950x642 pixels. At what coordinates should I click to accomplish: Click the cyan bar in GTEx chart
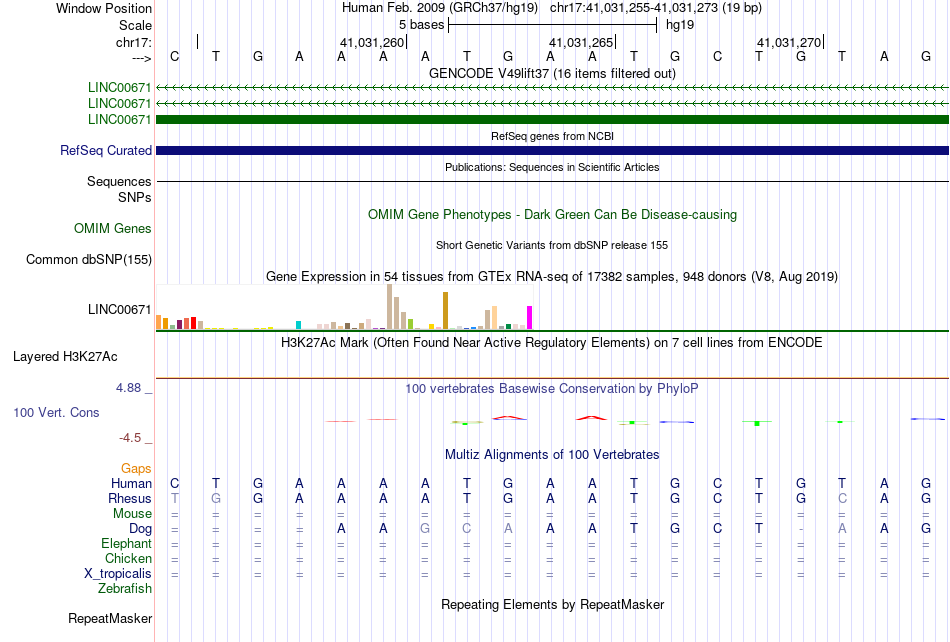tap(298, 325)
